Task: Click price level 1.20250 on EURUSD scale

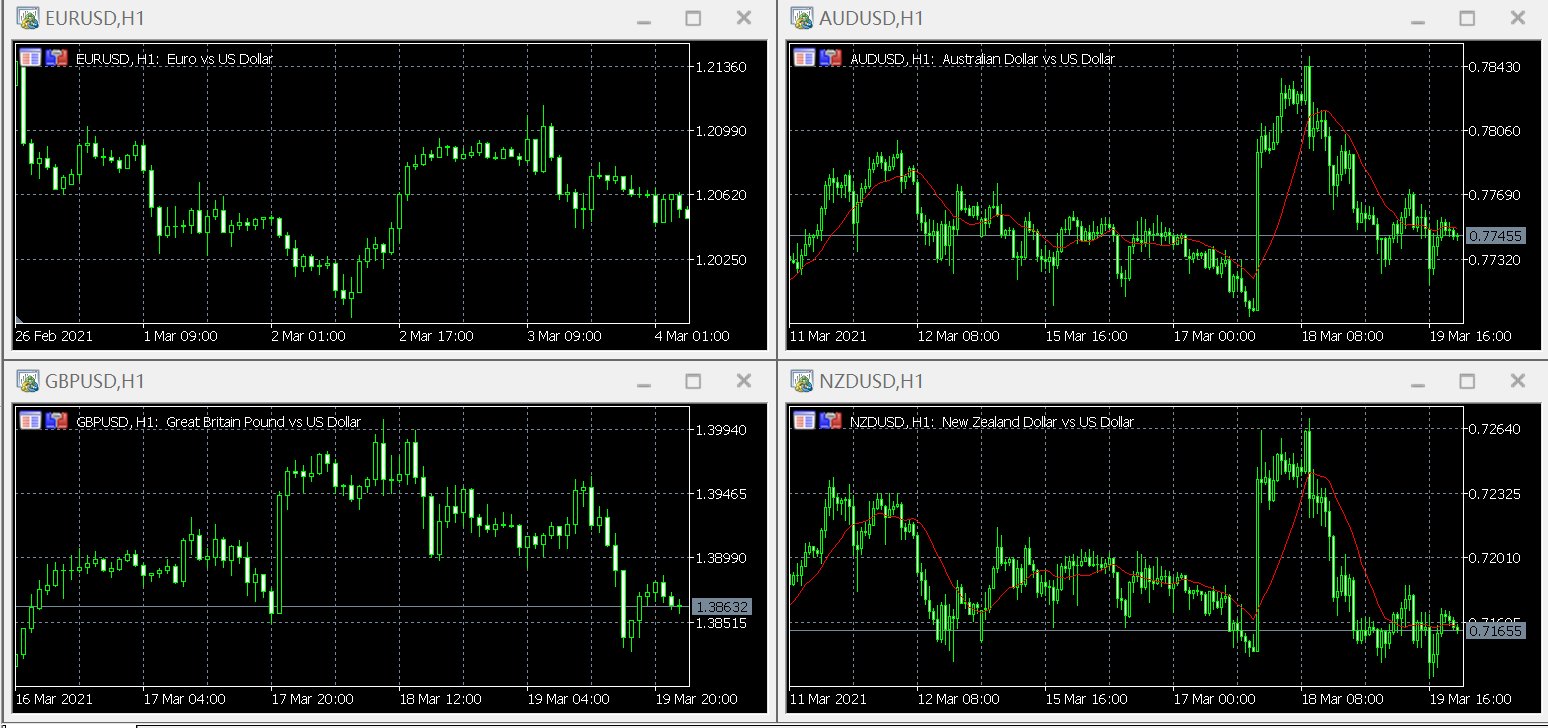Action: pyautogui.click(x=722, y=259)
